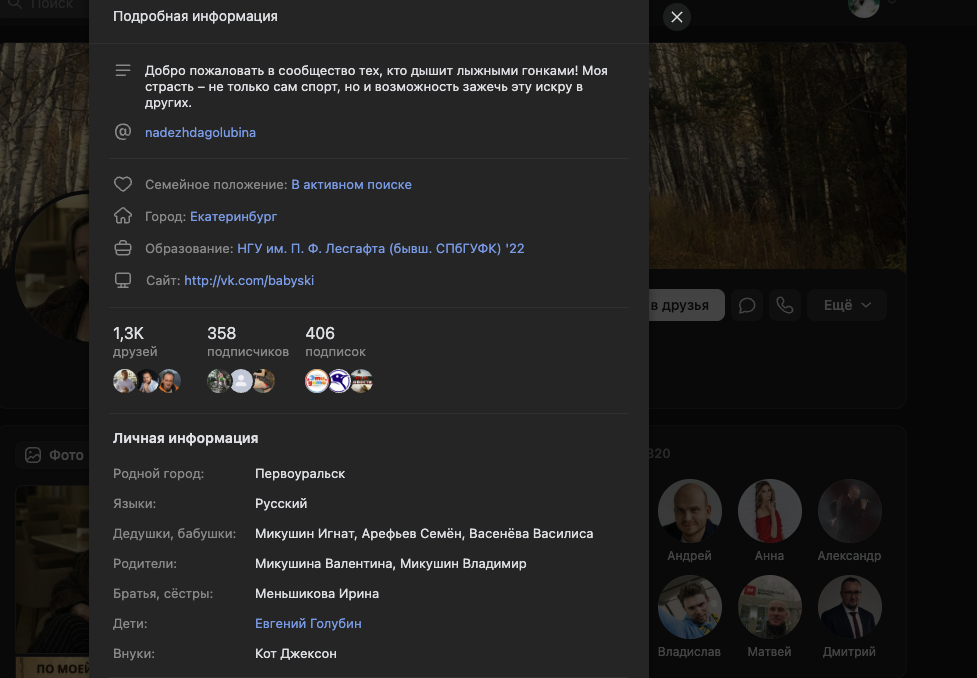Image resolution: width=977 pixels, height=678 pixels.
Task: Open friend Дмитрий's avatar
Action: pos(849,607)
